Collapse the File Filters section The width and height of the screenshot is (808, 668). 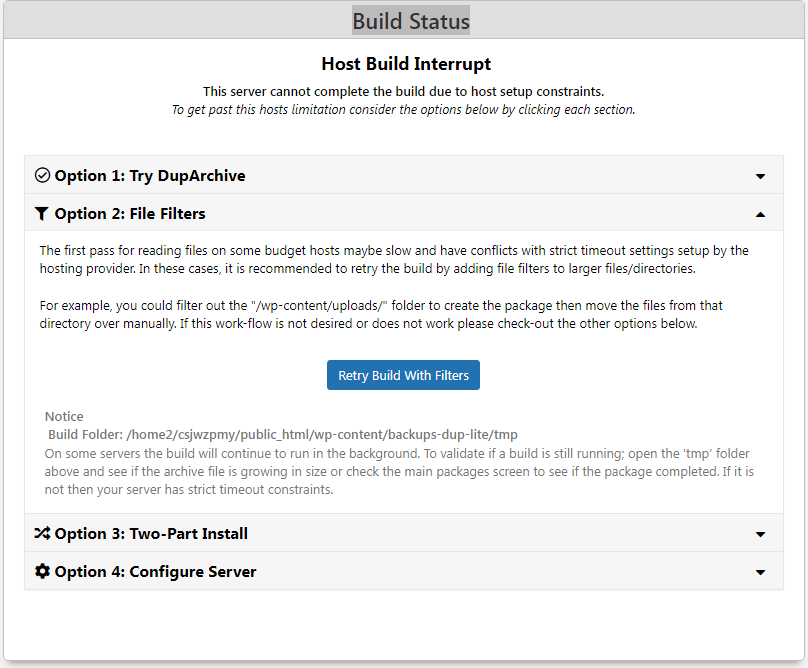[x=400, y=213]
